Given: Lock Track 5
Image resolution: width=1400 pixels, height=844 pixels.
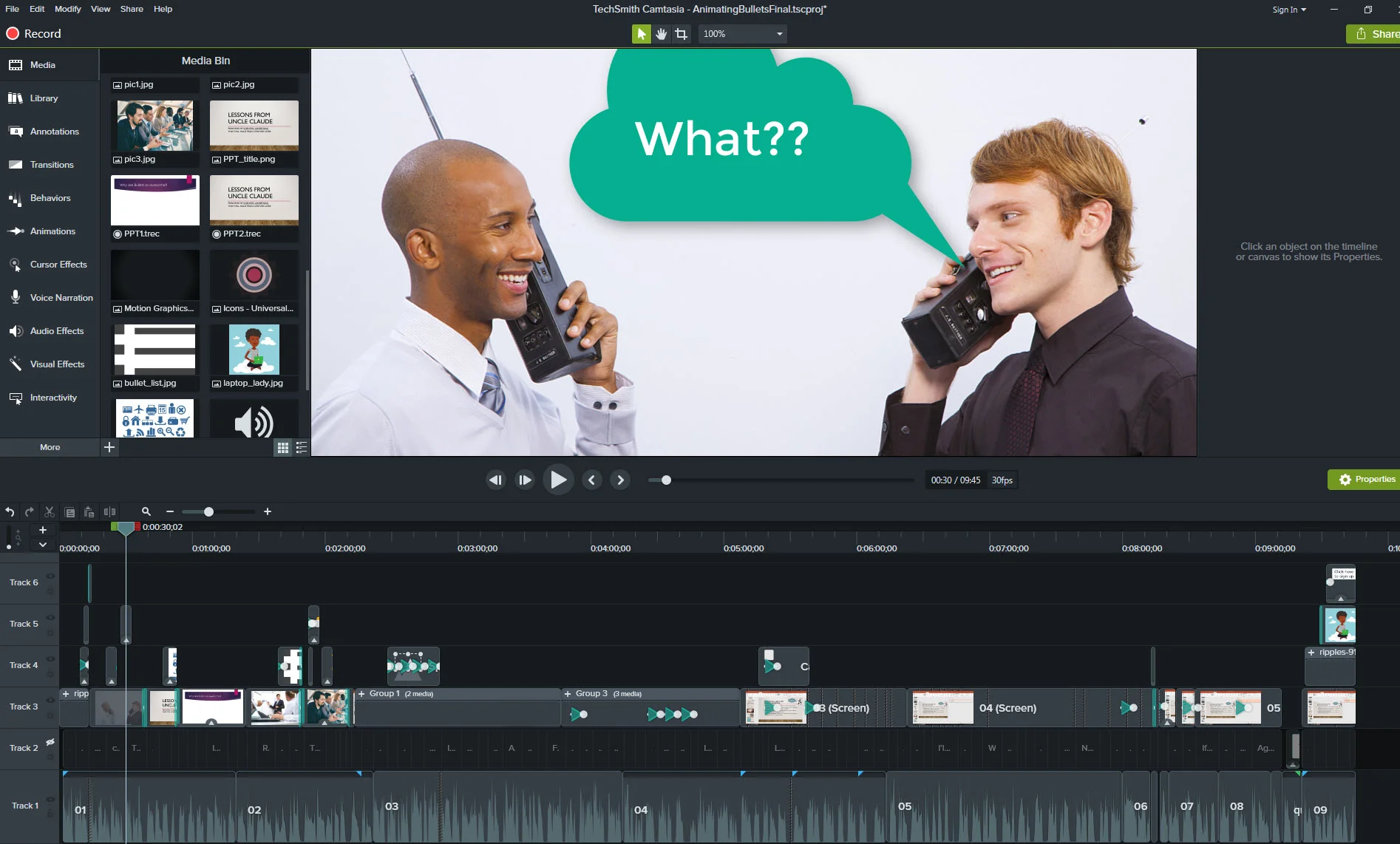Looking at the screenshot, I should (51, 631).
